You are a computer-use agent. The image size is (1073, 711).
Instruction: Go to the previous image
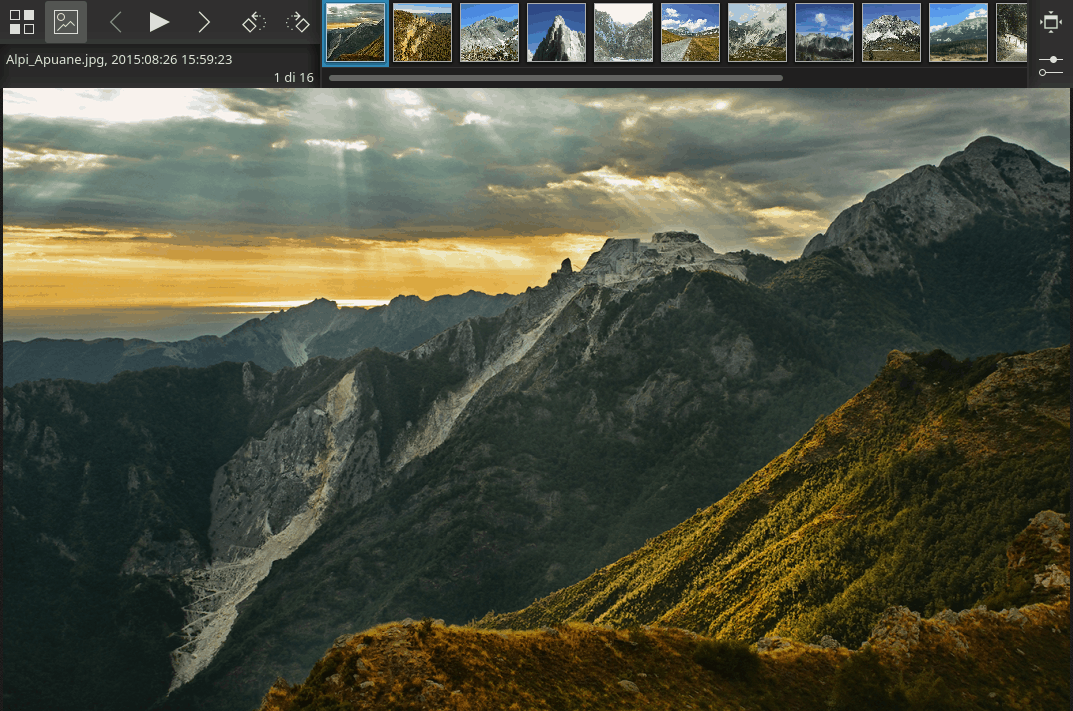tap(116, 22)
